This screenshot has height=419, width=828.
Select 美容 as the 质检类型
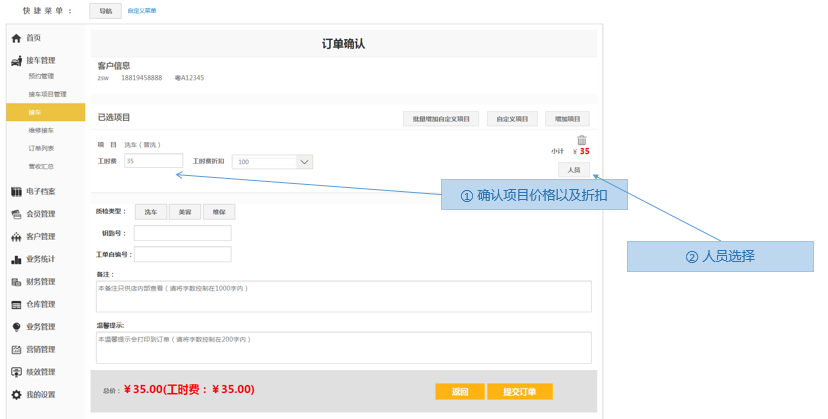pyautogui.click(x=184, y=212)
